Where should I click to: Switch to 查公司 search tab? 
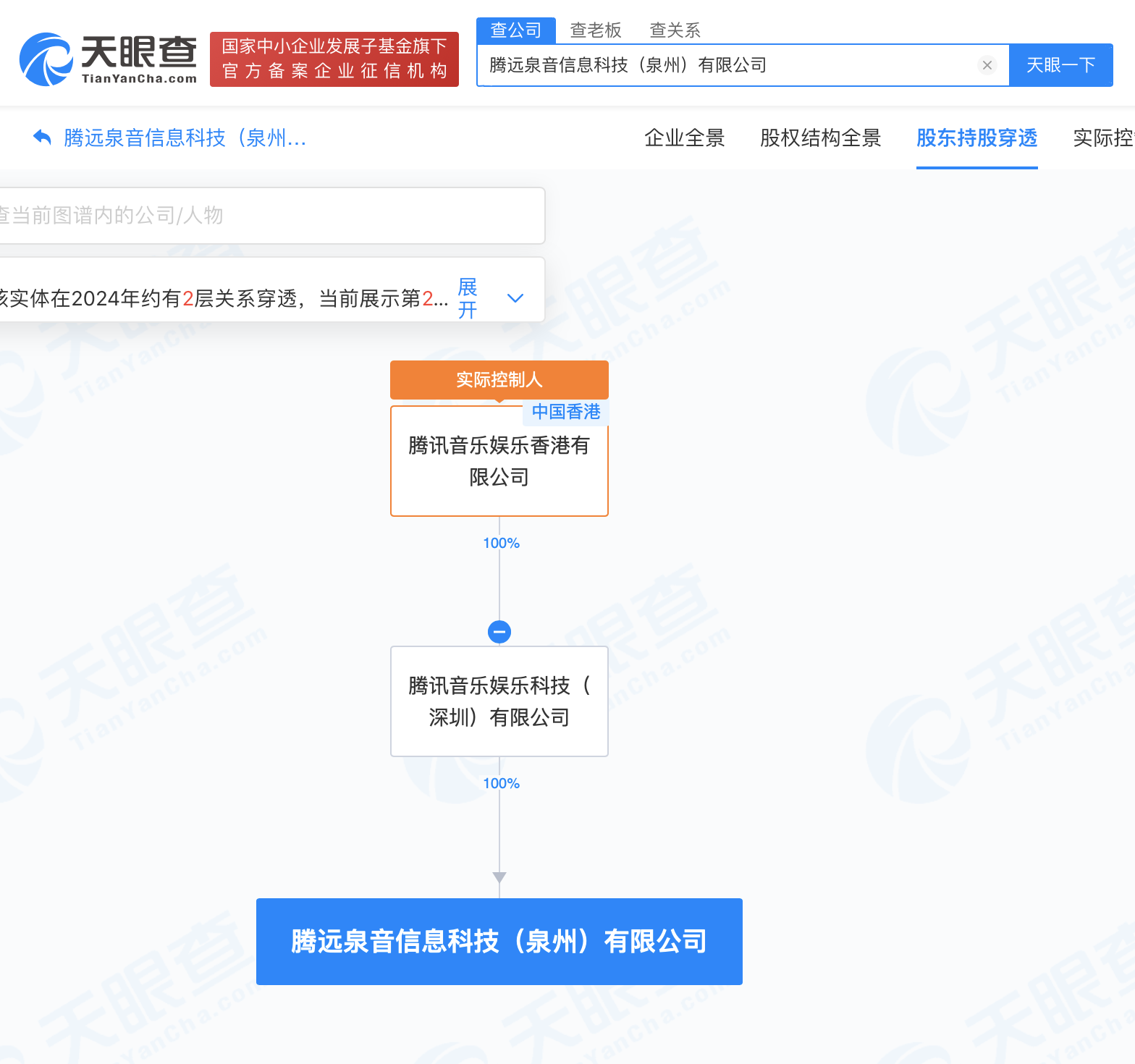[x=516, y=30]
